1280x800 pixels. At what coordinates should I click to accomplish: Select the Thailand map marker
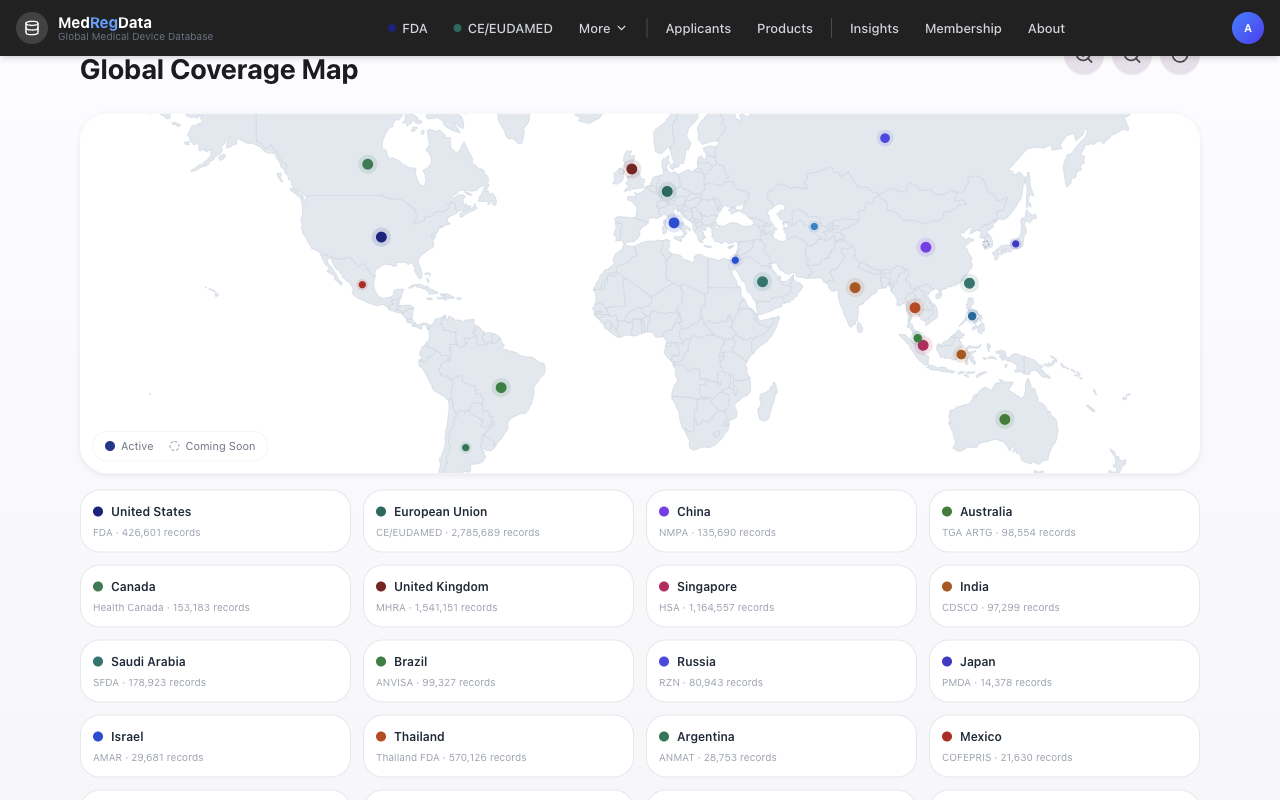[915, 308]
